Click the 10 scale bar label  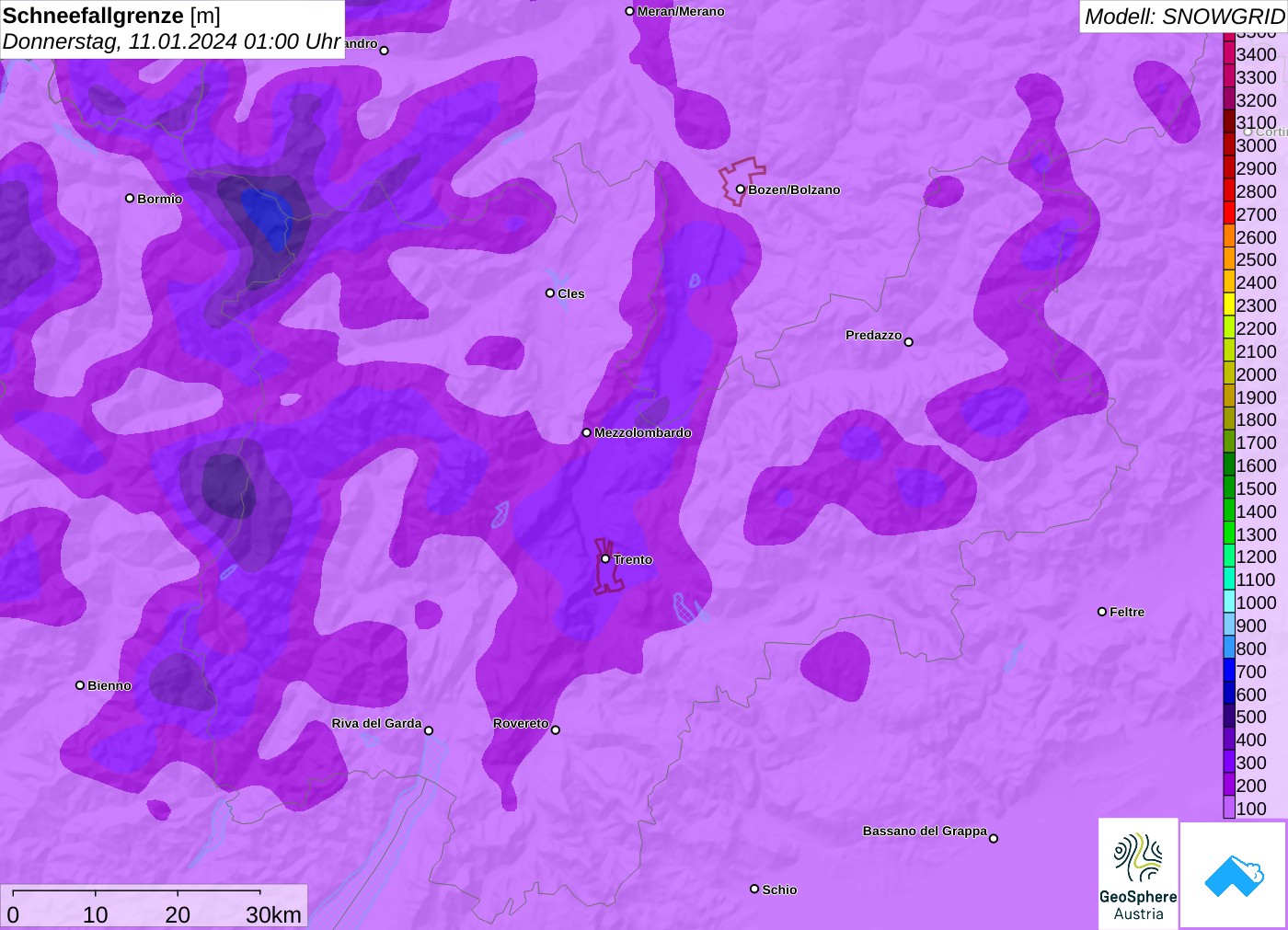tap(96, 914)
